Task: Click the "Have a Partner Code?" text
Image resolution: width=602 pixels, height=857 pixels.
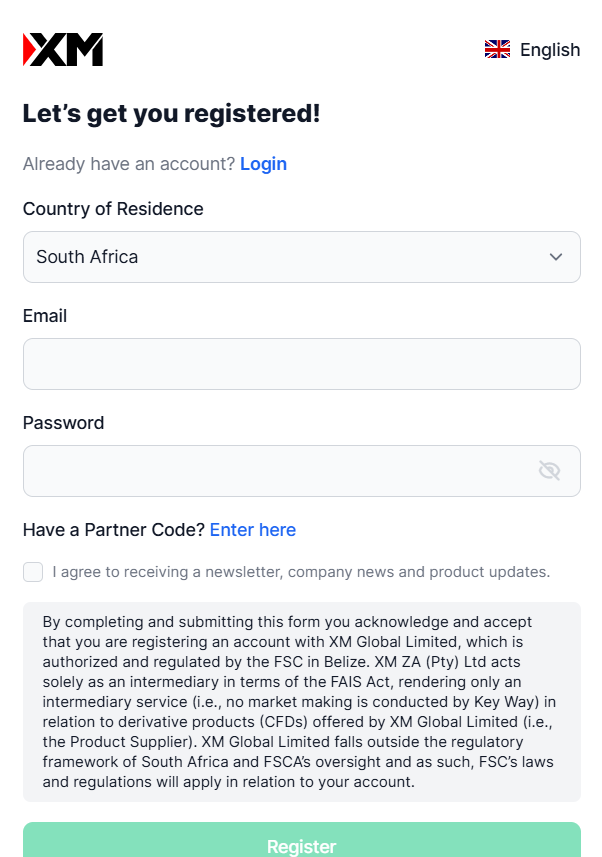Action: click(x=114, y=530)
